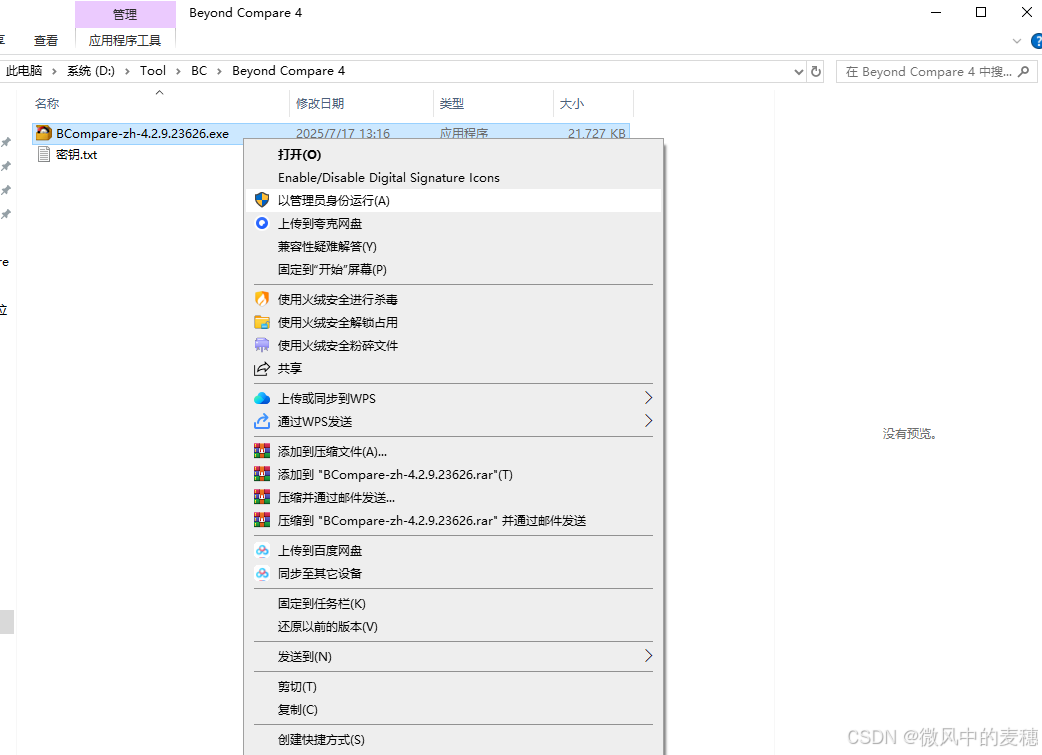Image resolution: width=1042 pixels, height=755 pixels.
Task: Select 使用火绒安全进行杀毒 shield icon
Action: [x=260, y=300]
